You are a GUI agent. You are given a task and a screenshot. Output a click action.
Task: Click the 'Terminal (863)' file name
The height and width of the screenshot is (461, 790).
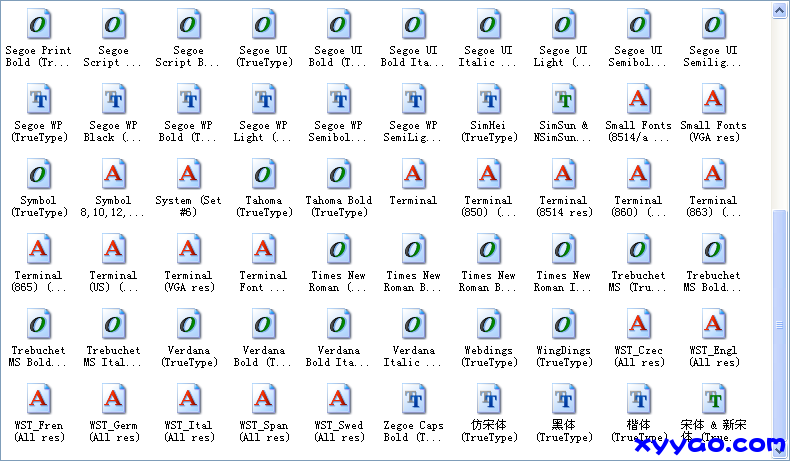coord(713,207)
